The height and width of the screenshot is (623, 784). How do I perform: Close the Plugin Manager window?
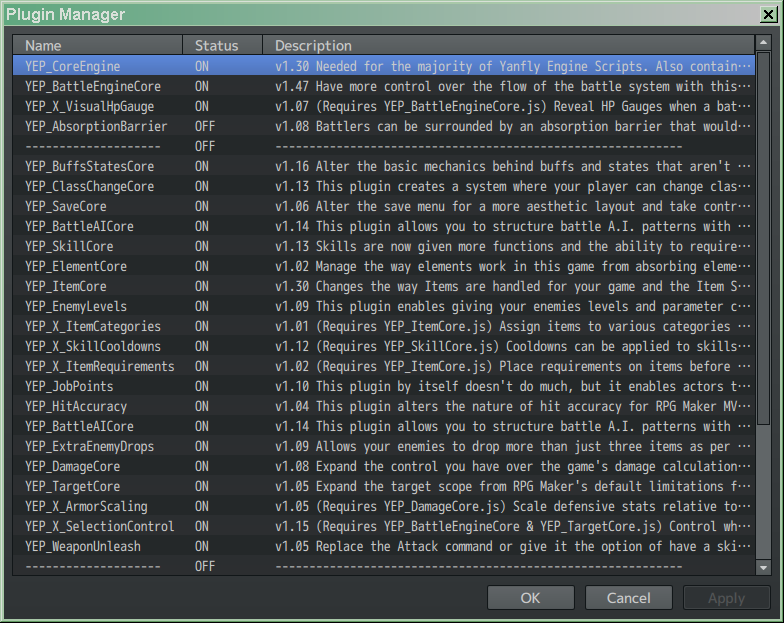click(x=768, y=14)
